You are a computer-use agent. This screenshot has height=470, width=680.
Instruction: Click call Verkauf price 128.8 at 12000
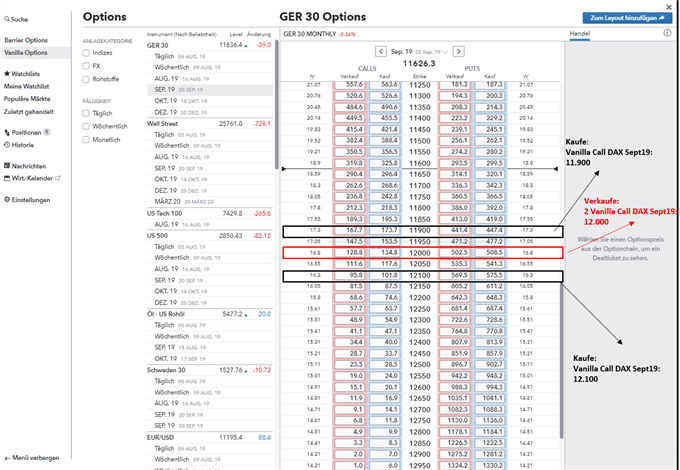click(x=350, y=252)
